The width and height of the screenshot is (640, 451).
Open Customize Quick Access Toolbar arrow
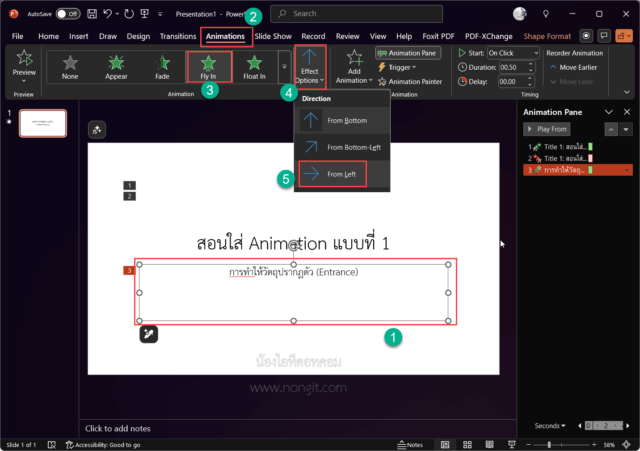(x=160, y=14)
